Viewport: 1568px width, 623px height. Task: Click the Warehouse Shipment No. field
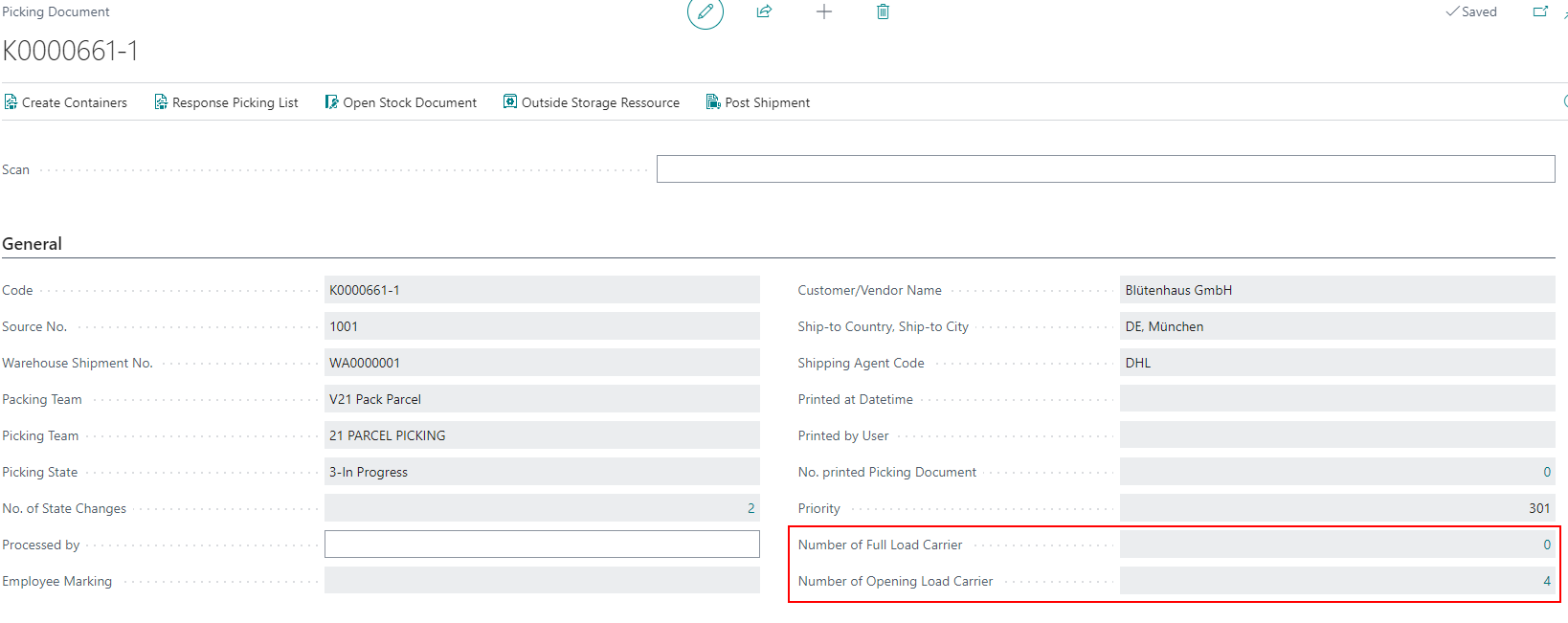click(x=542, y=363)
